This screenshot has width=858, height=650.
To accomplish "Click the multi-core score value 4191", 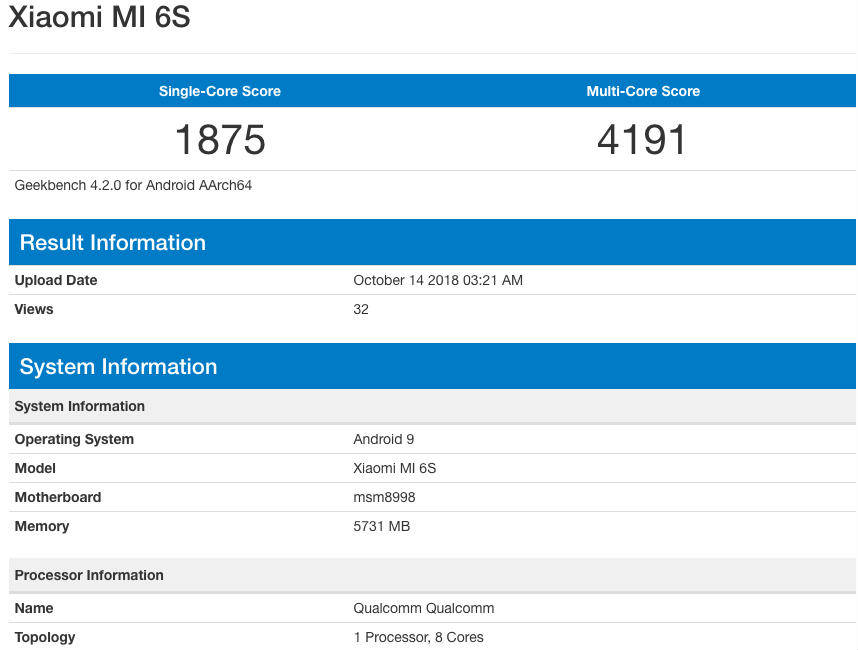I will 643,139.
